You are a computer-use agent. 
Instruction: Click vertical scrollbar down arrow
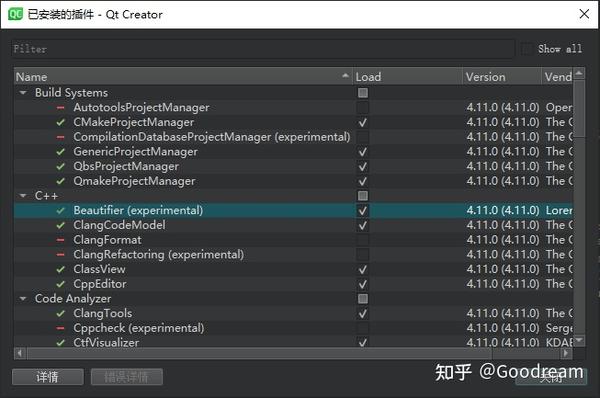point(579,340)
